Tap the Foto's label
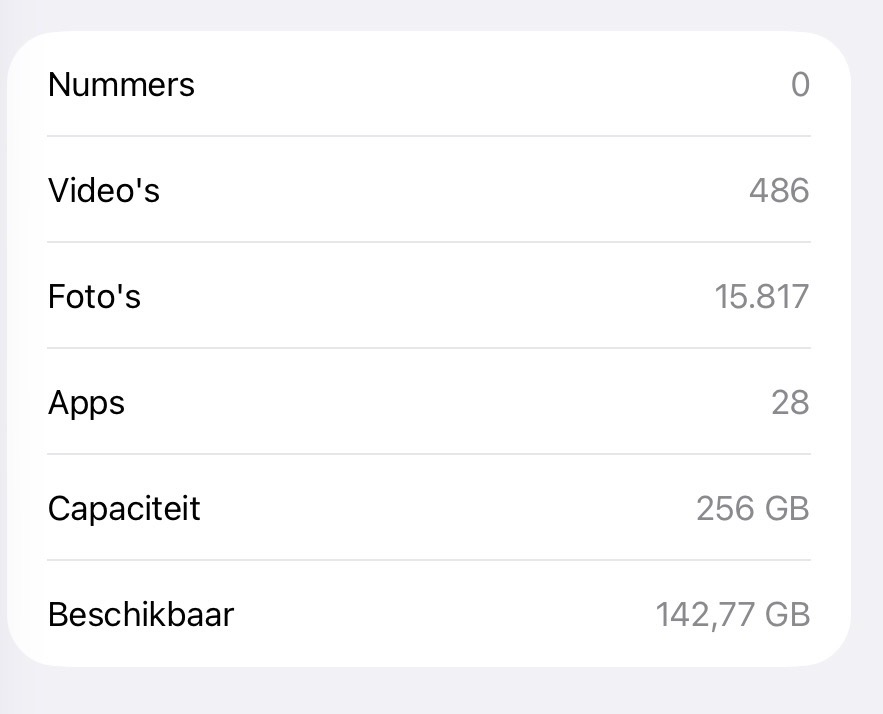 (x=94, y=296)
